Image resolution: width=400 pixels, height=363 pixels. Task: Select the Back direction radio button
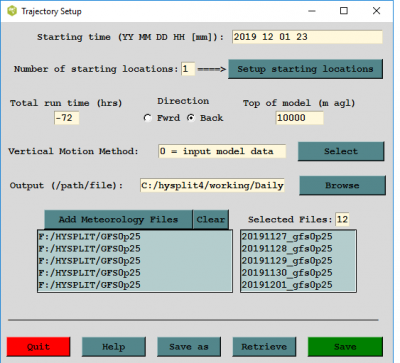pyautogui.click(x=191, y=118)
